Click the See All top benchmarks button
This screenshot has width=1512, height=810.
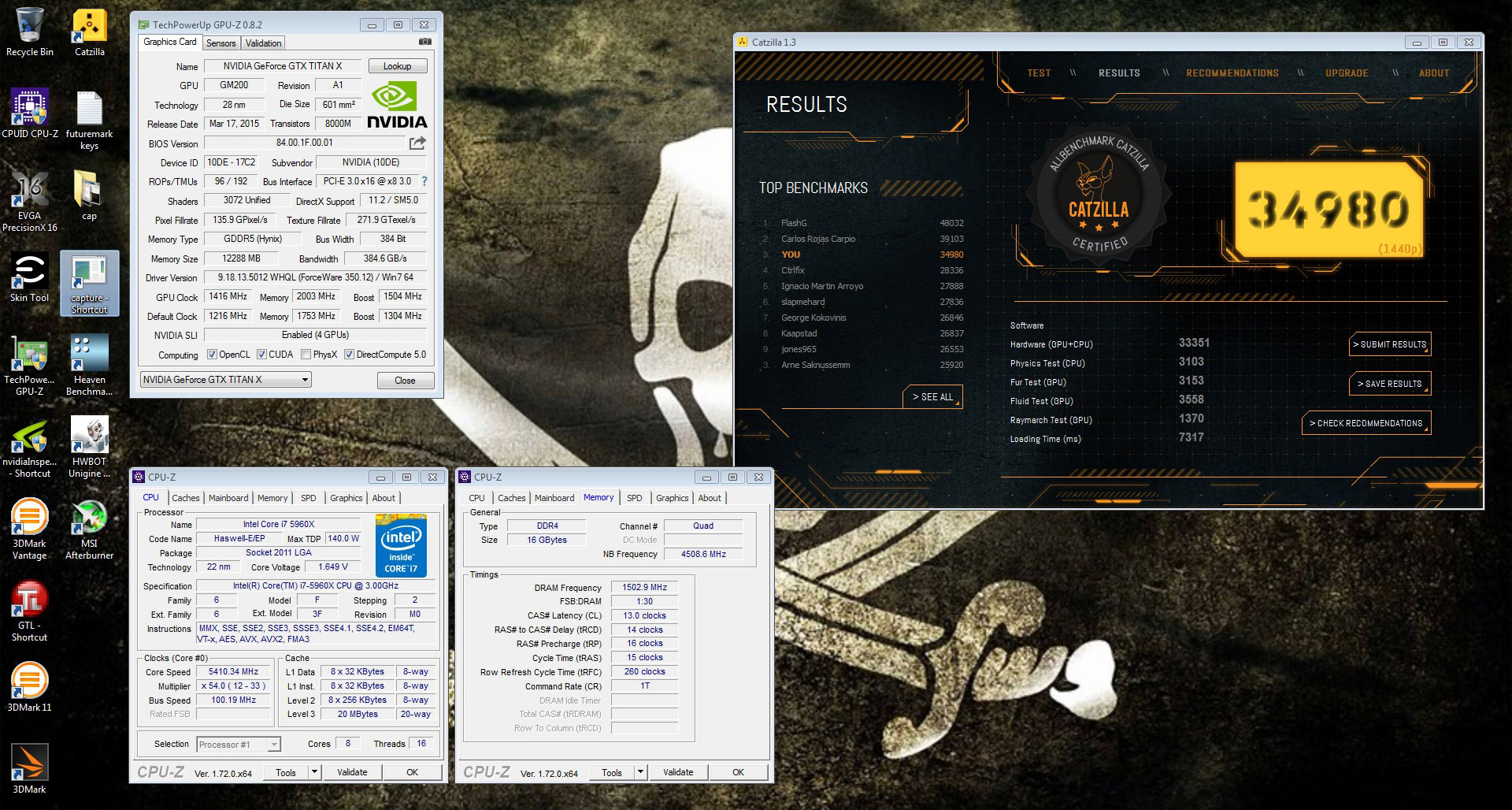point(932,397)
